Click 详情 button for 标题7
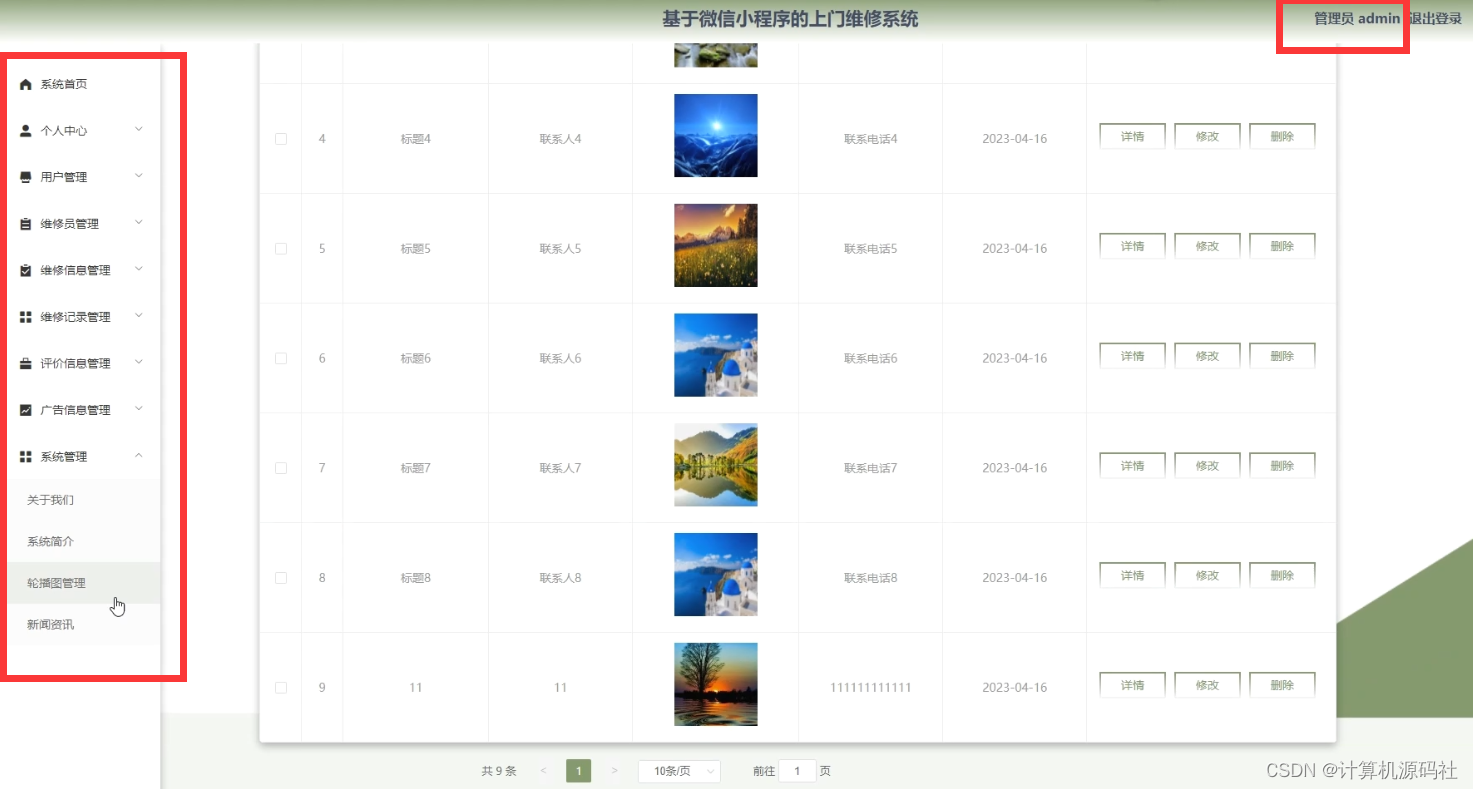 (1132, 466)
